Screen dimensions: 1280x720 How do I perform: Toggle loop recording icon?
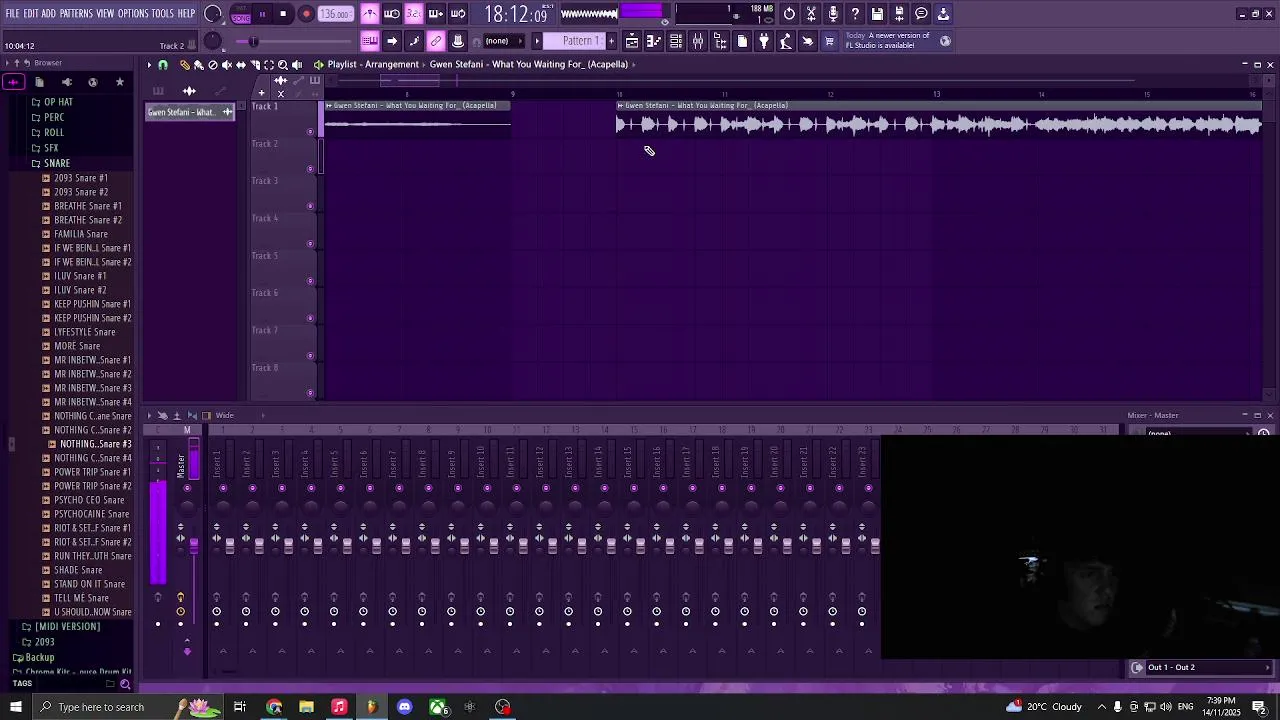click(458, 14)
